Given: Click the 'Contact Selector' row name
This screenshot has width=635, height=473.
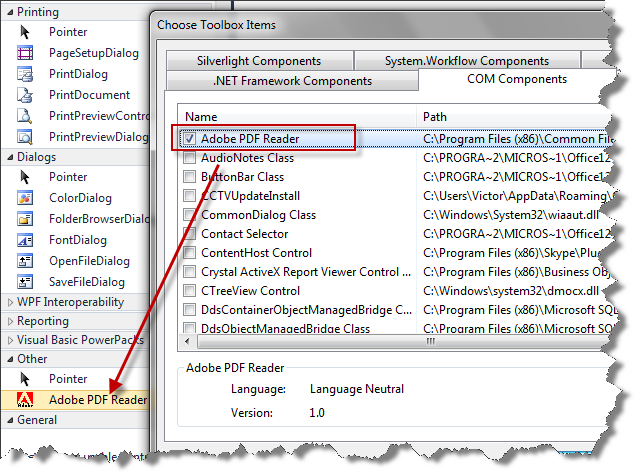Looking at the screenshot, I should click(245, 234).
